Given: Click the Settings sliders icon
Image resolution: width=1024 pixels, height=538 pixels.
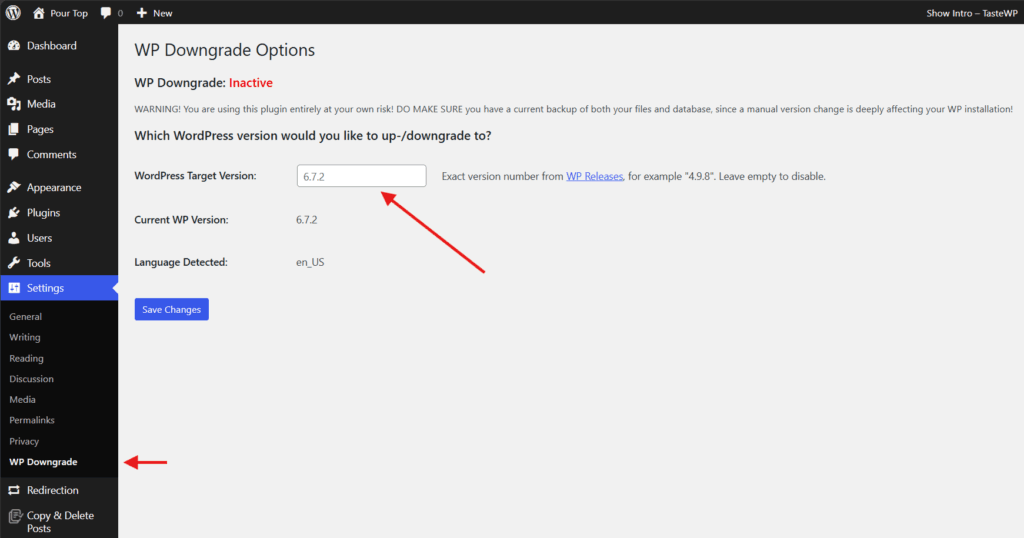Looking at the screenshot, I should click(14, 288).
